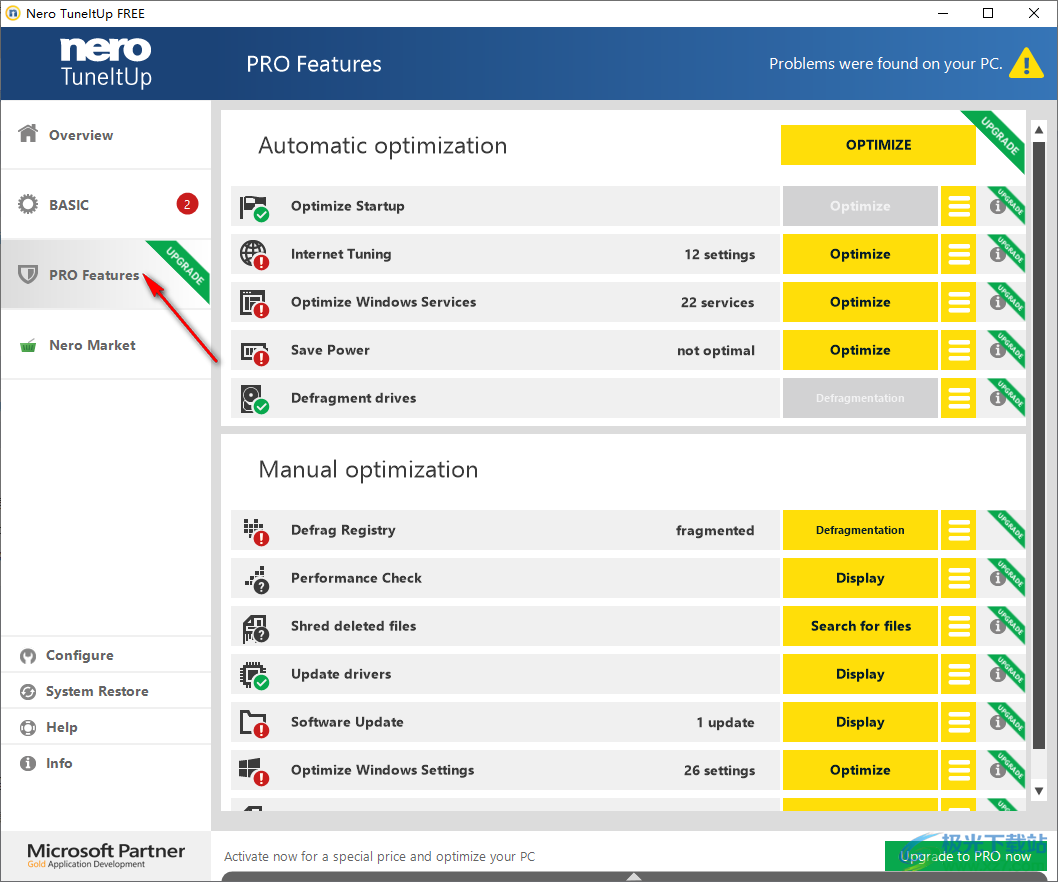This screenshot has height=882, width=1058.
Task: Open the Overview home icon
Action: click(28, 134)
